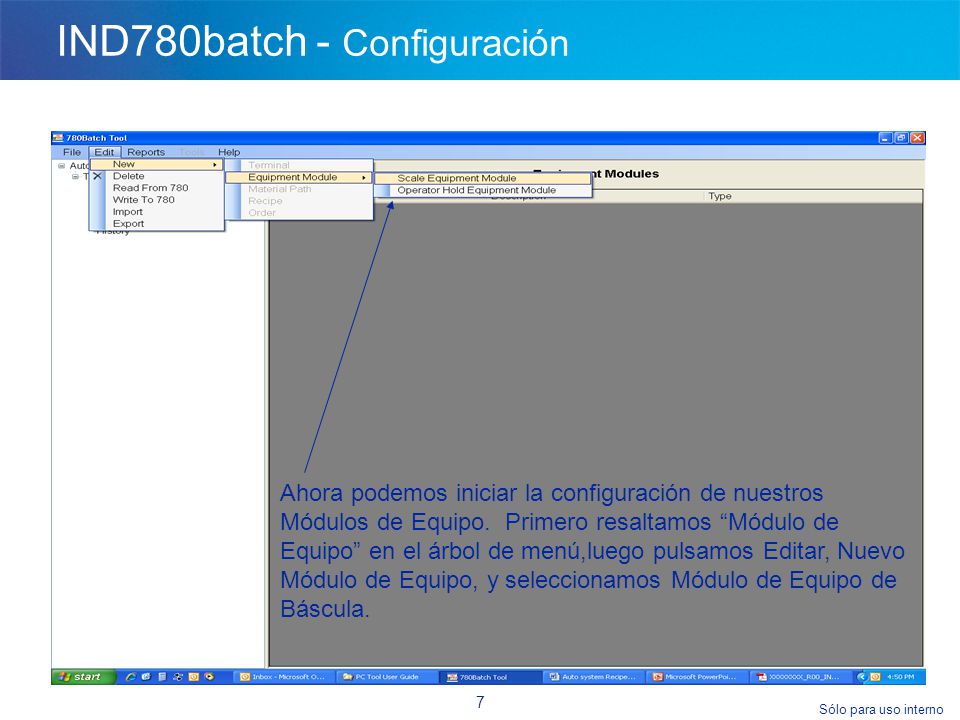
Task: Open the Help menu
Action: (x=229, y=152)
